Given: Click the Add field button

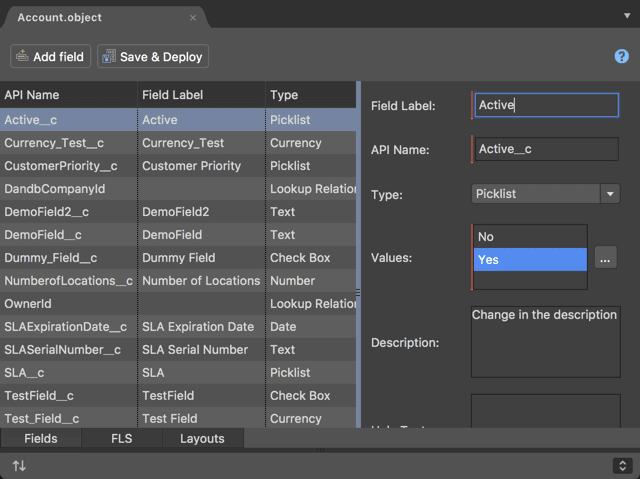Looking at the screenshot, I should 50,56.
